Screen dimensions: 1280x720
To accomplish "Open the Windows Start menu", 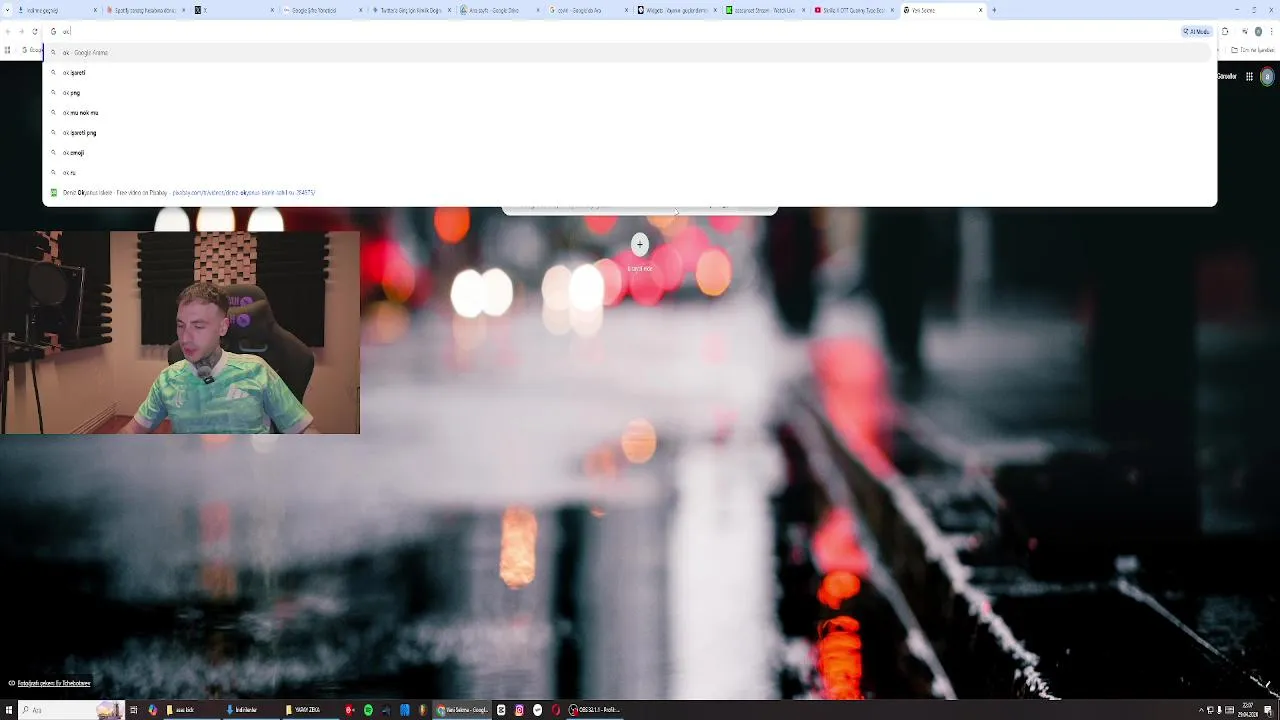I will [9, 710].
